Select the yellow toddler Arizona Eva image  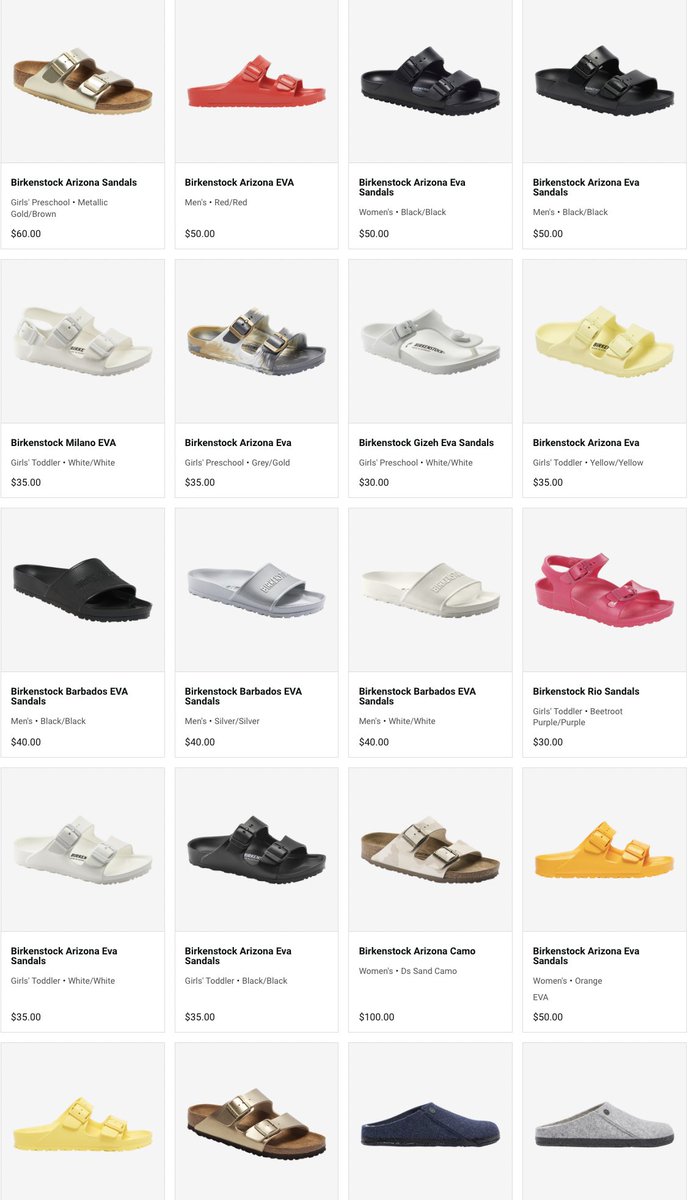click(x=604, y=341)
